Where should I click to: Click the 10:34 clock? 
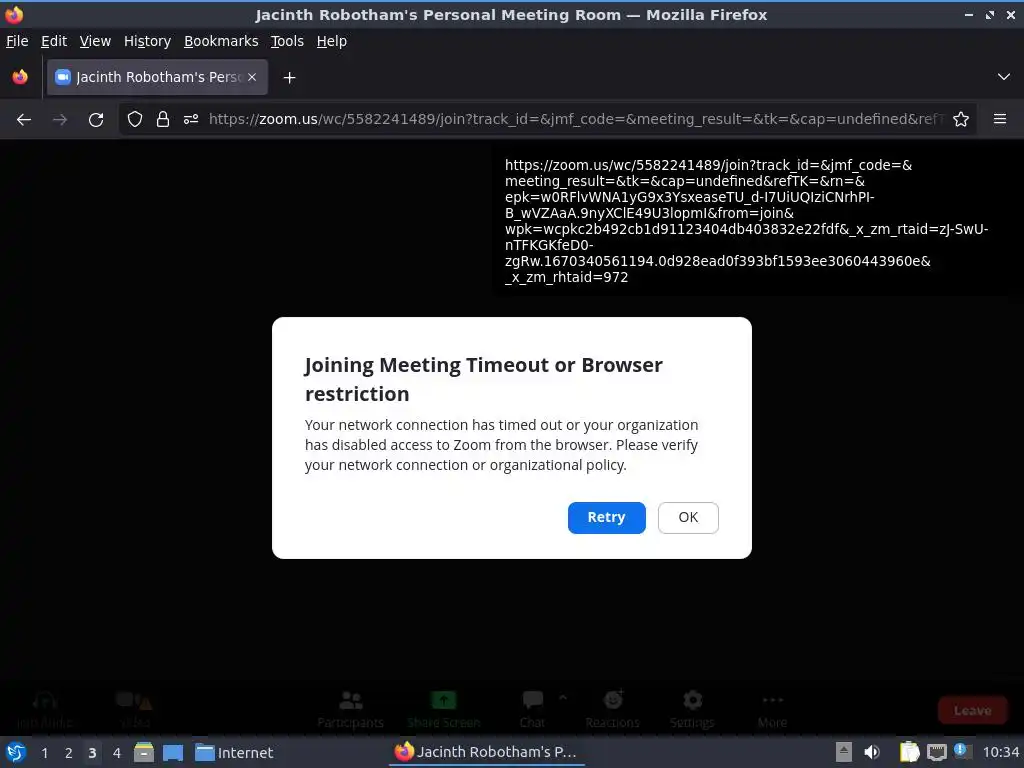point(1001,752)
